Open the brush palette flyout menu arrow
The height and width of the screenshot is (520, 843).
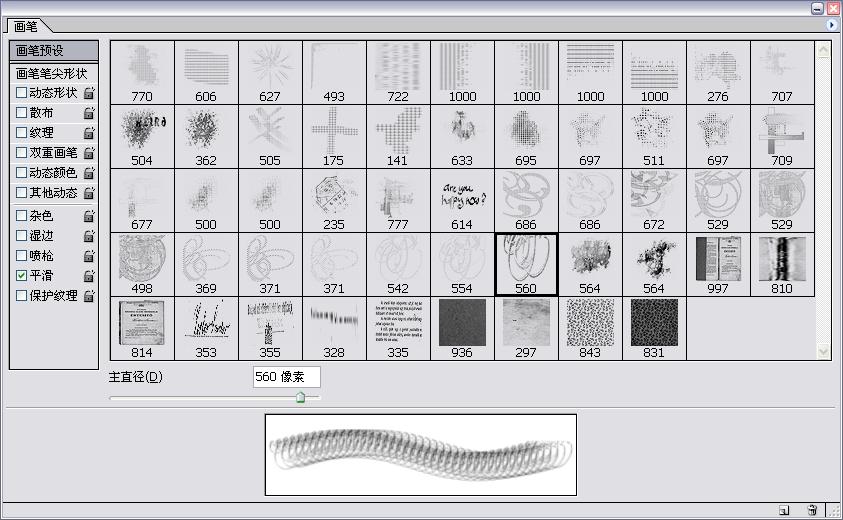[x=832, y=25]
